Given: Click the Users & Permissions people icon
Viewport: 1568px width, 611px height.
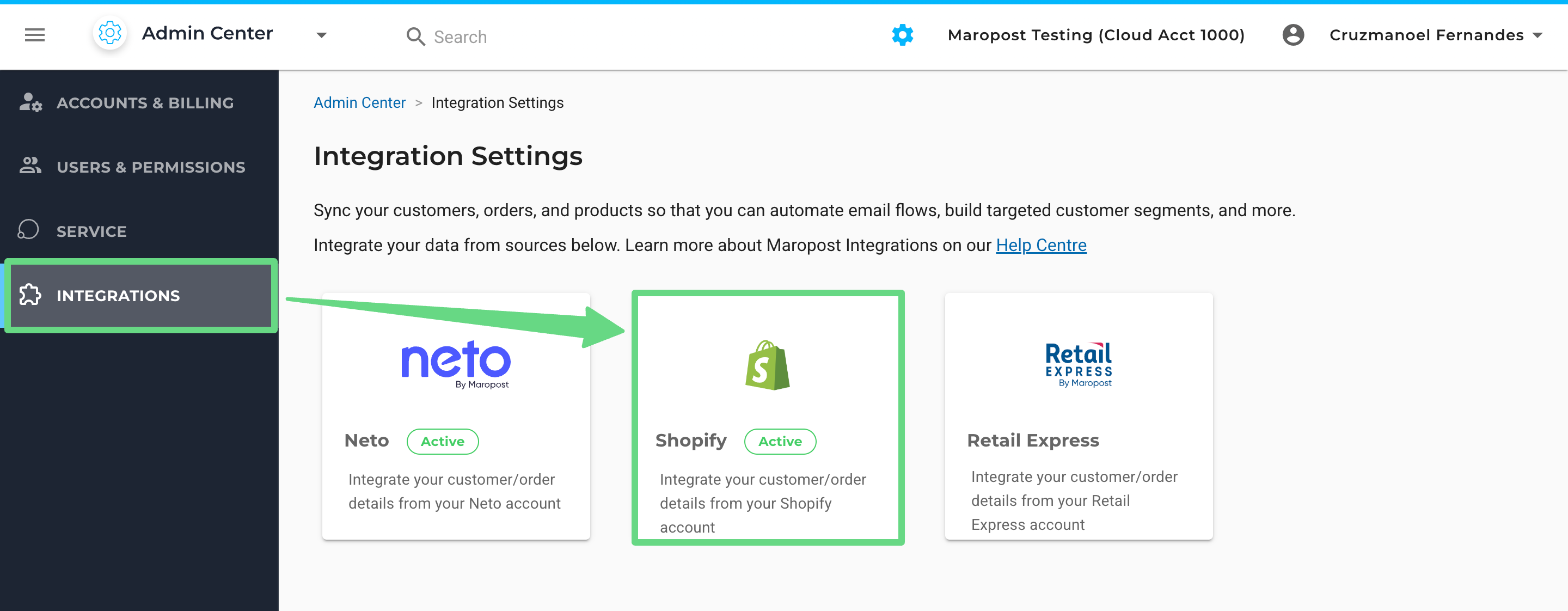Looking at the screenshot, I should tap(30, 166).
